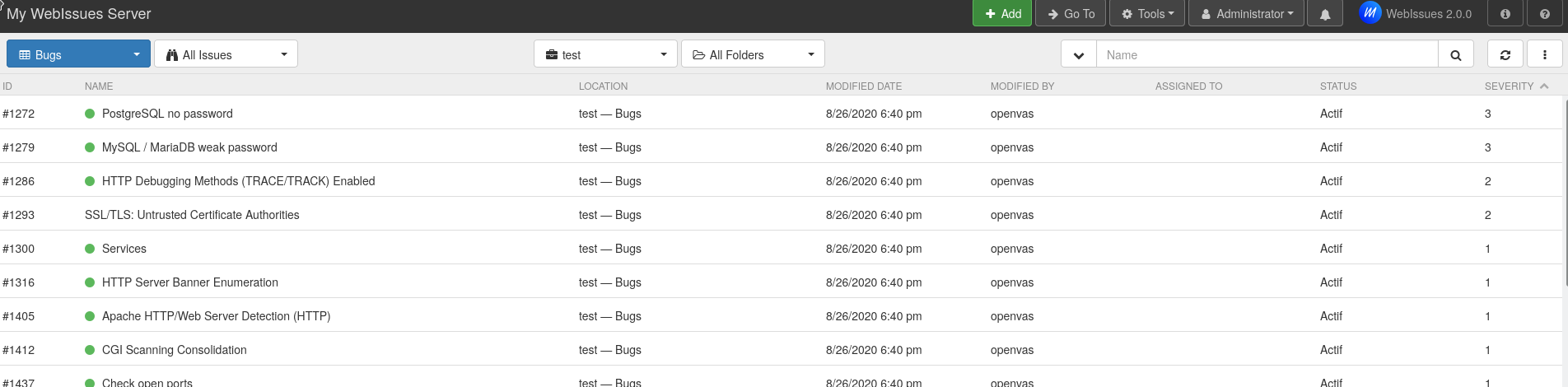Click the WebIssues logo icon
The height and width of the screenshot is (387, 1568).
(x=1370, y=13)
